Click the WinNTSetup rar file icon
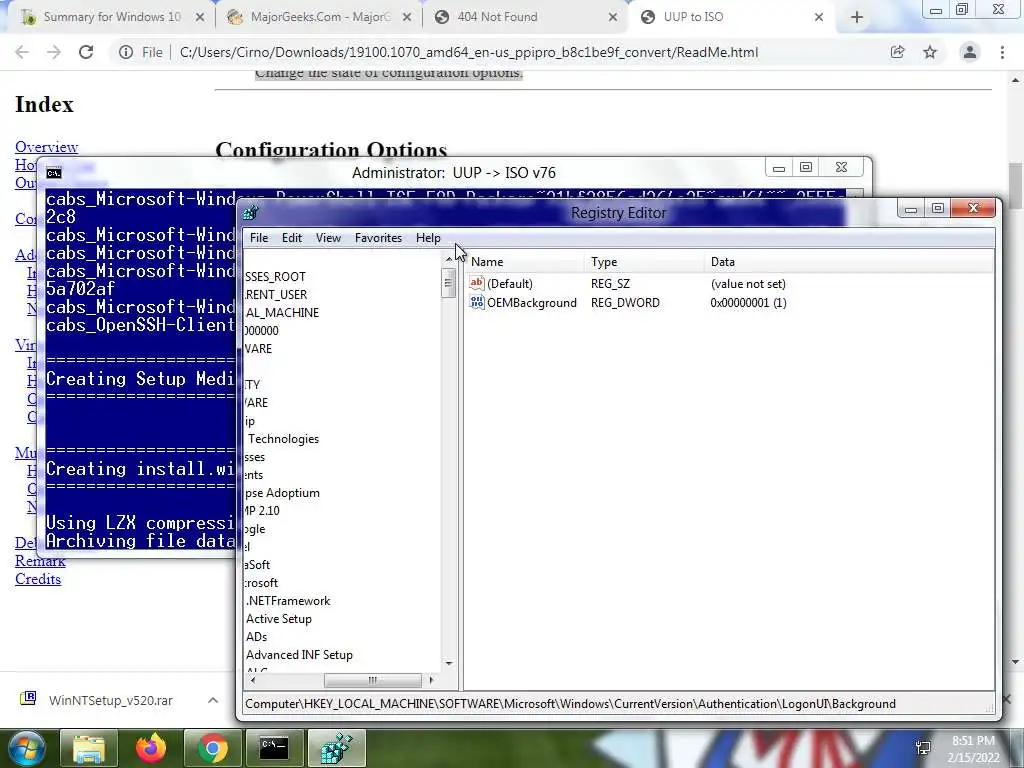Viewport: 1024px width, 768px height. click(x=28, y=699)
